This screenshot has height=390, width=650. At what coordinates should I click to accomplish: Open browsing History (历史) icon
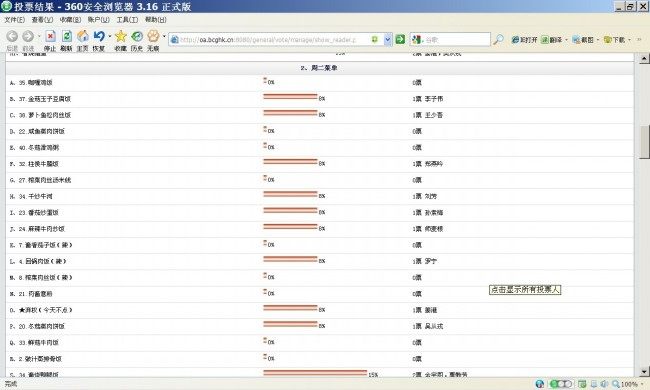pyautogui.click(x=137, y=36)
